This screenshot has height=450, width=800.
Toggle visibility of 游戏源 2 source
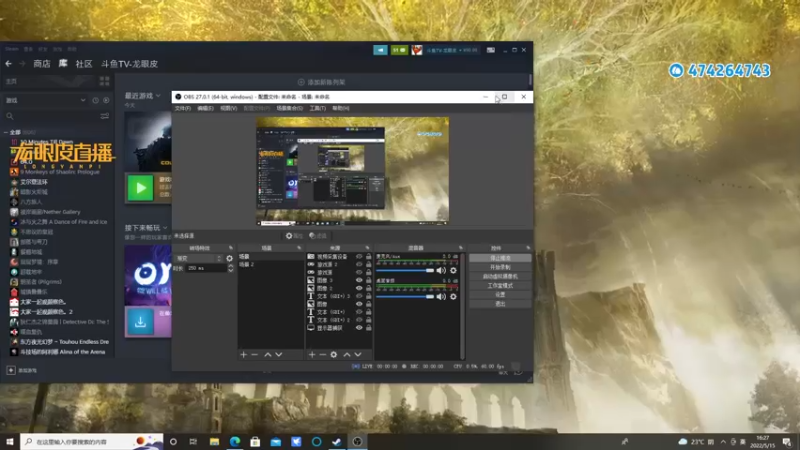[x=359, y=264]
